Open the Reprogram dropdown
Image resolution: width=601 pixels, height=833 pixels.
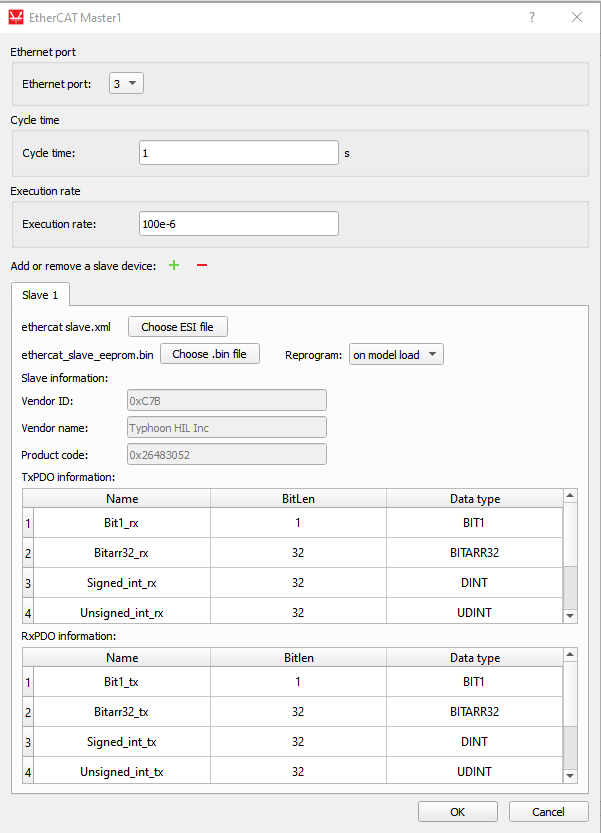pos(396,354)
